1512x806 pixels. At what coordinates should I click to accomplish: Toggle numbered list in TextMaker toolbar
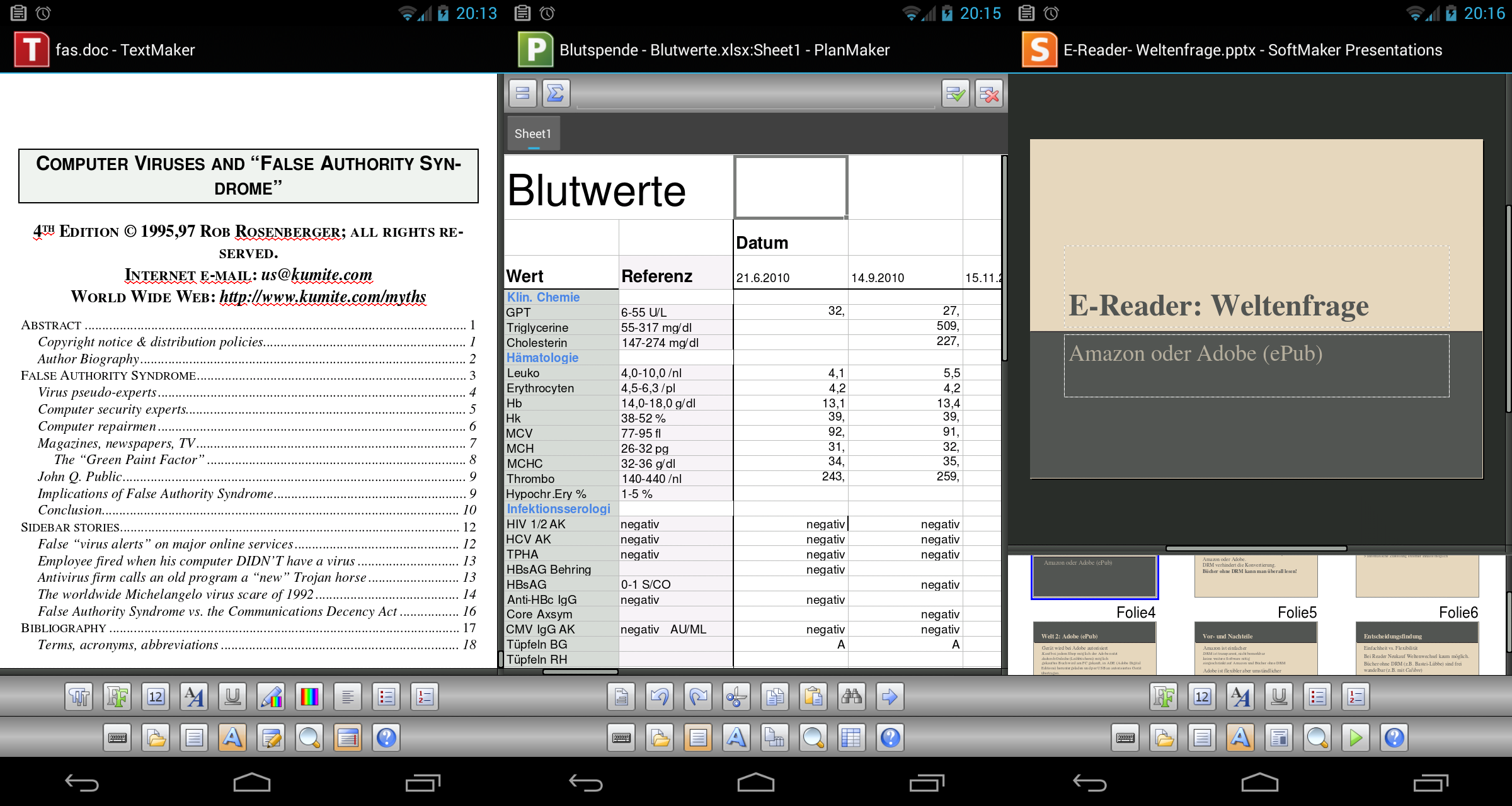point(425,696)
